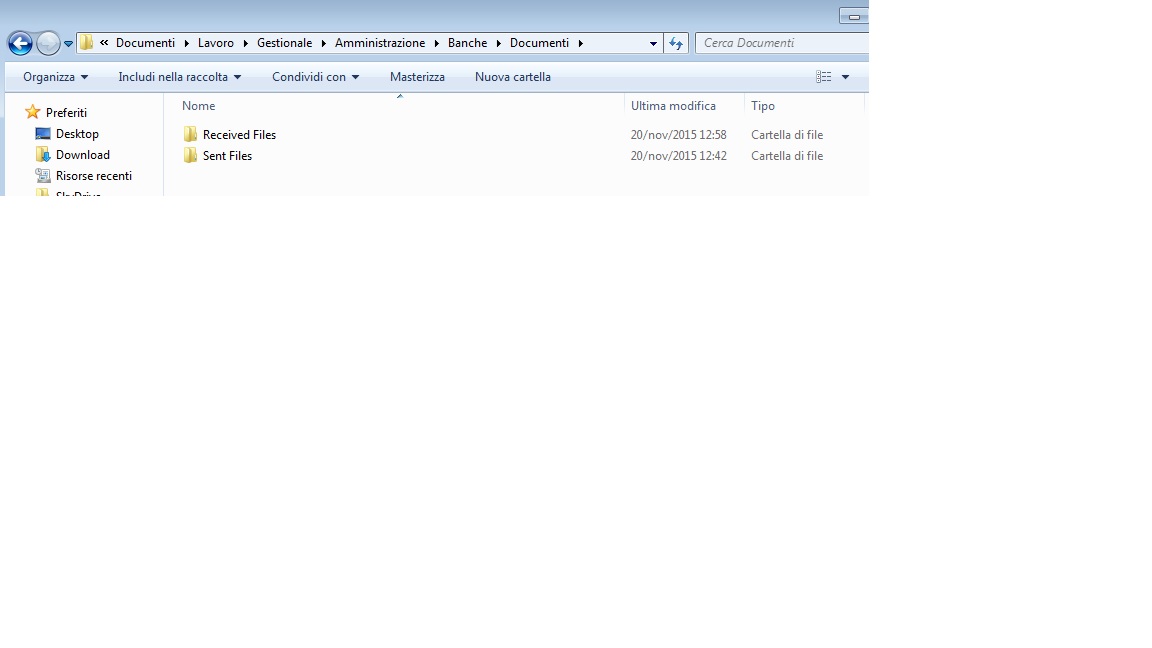Open Download folder in the sidebar
The width and height of the screenshot is (1152, 648).
coord(82,155)
